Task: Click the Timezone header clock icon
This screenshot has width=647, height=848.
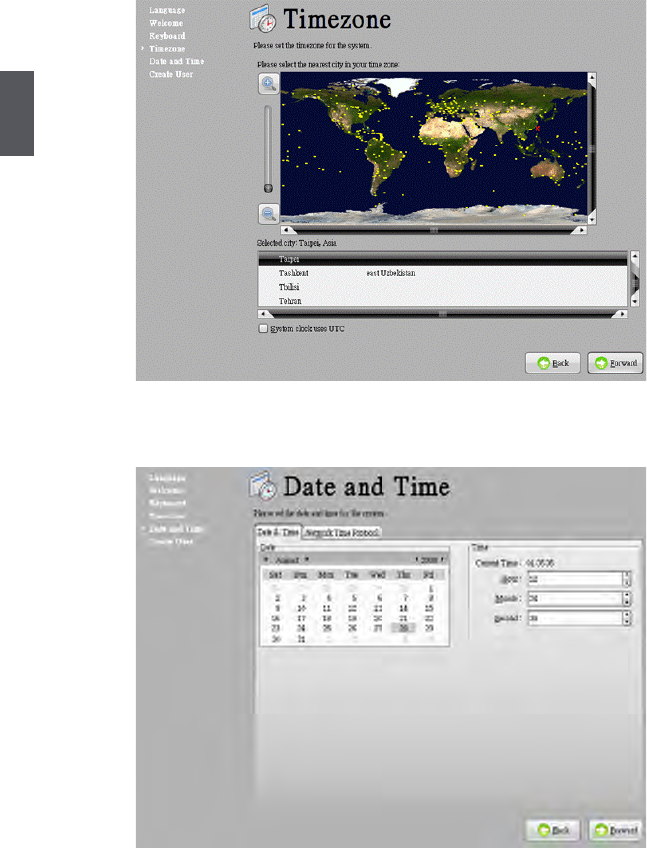Action: point(263,19)
